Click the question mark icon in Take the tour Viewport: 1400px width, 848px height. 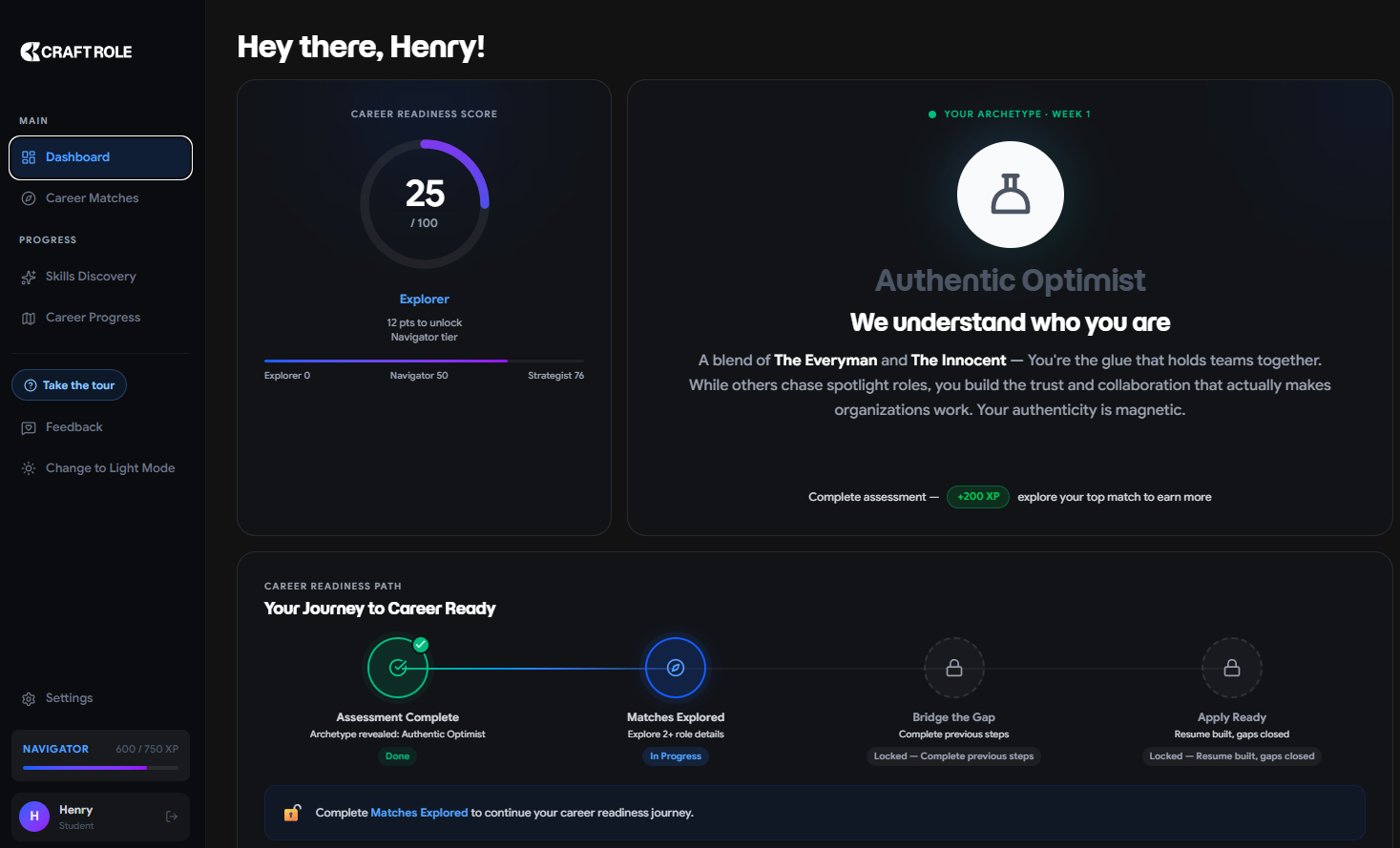31,385
